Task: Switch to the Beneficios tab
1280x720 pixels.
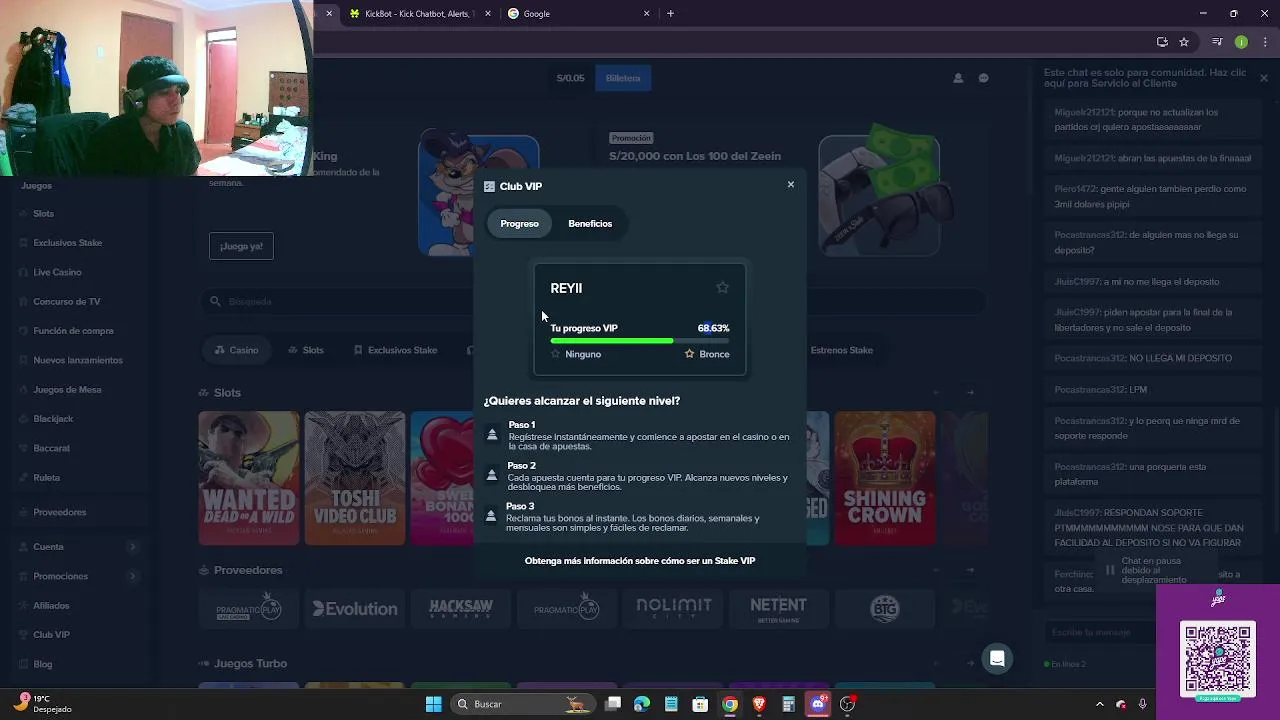Action: pos(590,224)
